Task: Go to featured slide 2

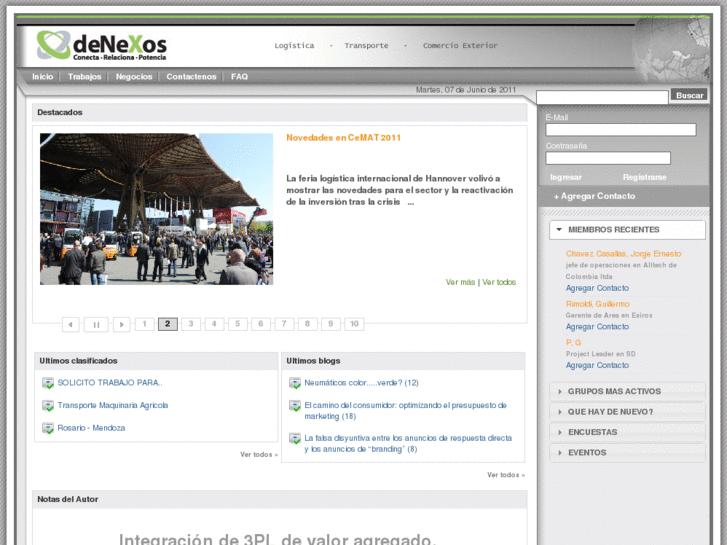Action: click(168, 324)
